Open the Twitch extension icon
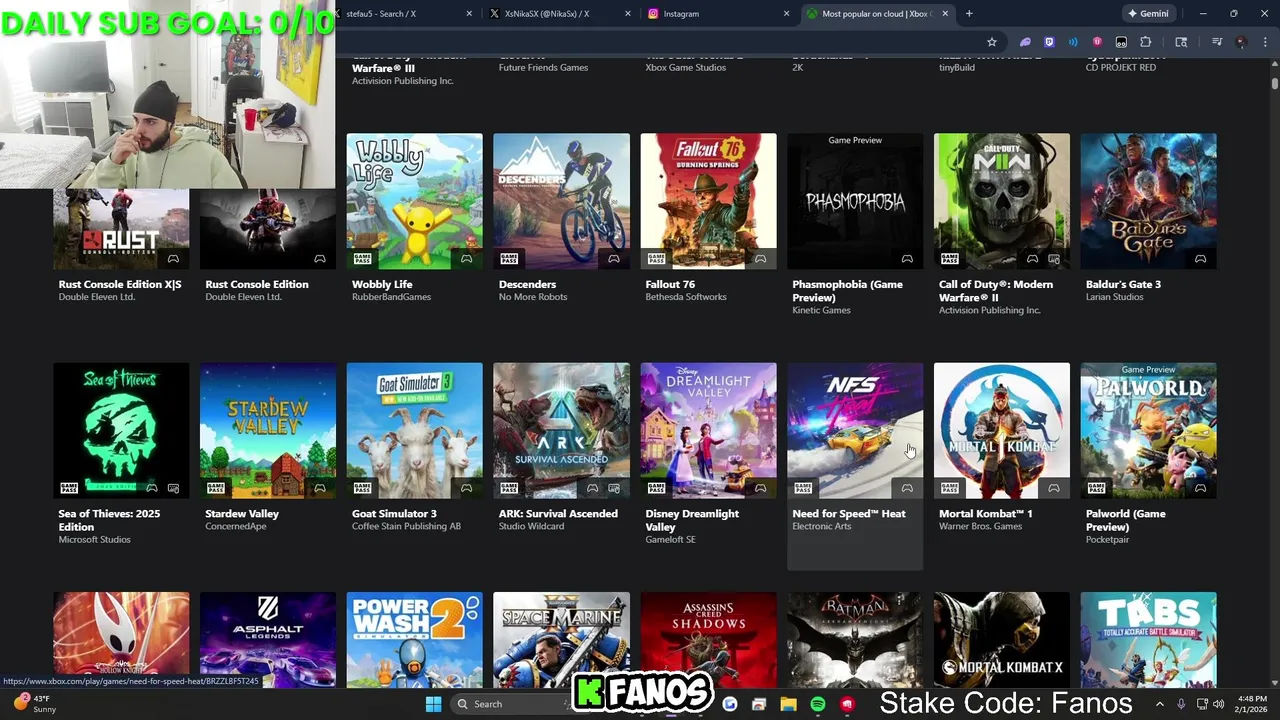The height and width of the screenshot is (720, 1280). pyautogui.click(x=1049, y=42)
